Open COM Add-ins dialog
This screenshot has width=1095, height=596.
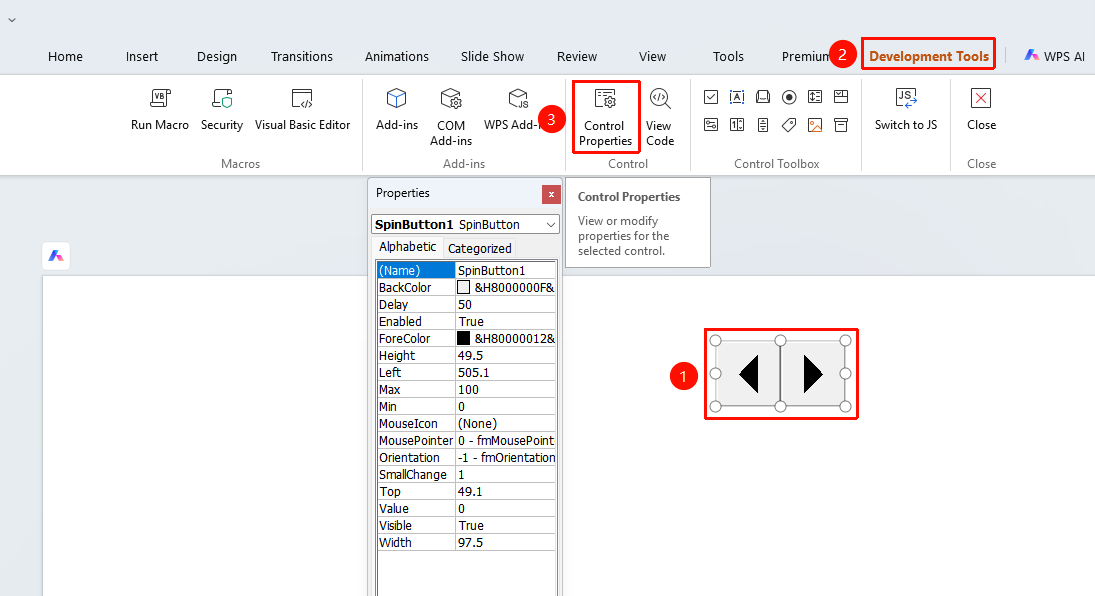(451, 117)
